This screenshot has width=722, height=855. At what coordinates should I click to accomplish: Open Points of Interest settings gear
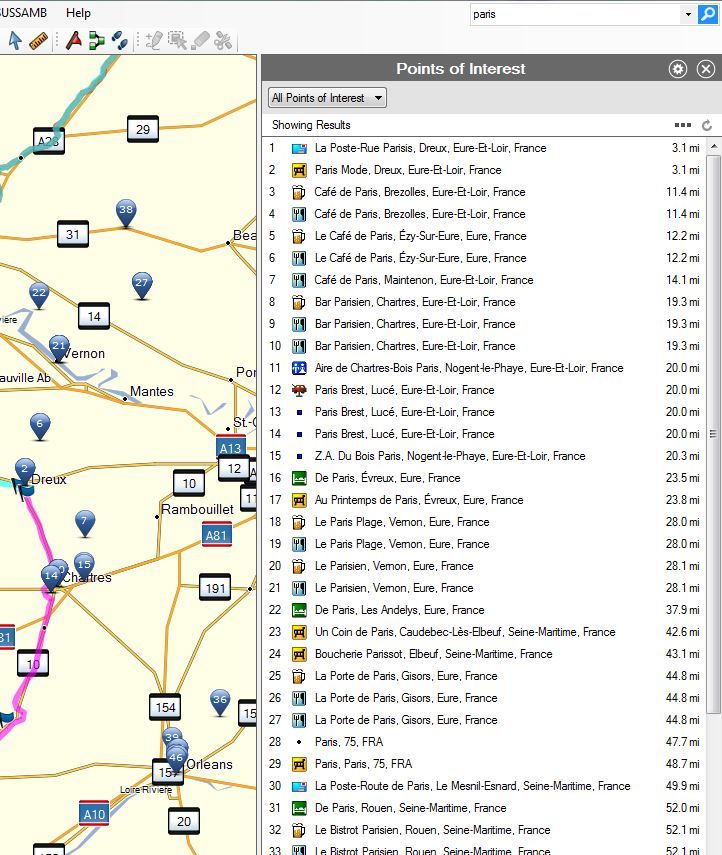[678, 69]
